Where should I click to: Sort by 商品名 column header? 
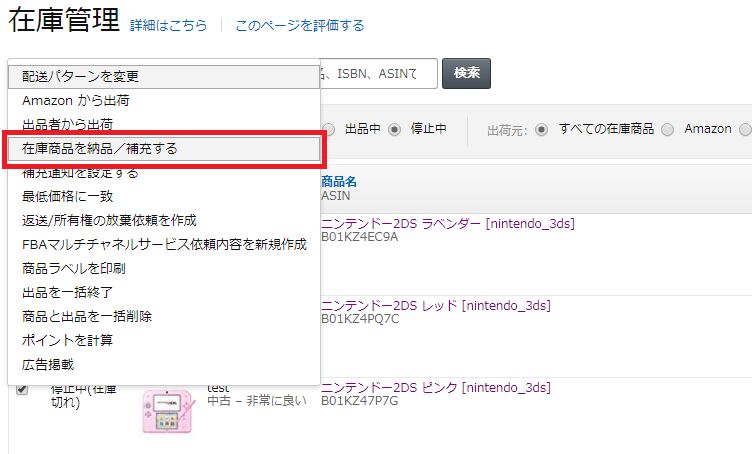tap(339, 182)
